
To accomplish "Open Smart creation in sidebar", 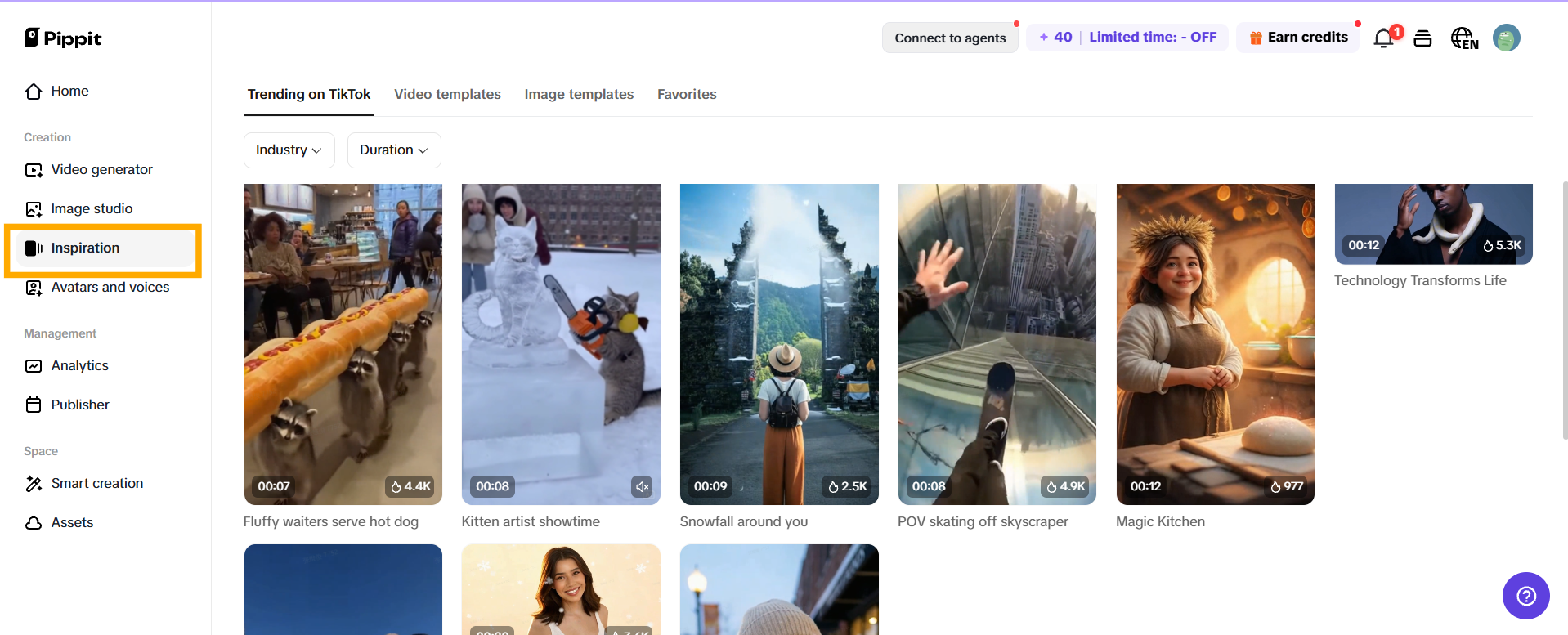I will coord(105,483).
